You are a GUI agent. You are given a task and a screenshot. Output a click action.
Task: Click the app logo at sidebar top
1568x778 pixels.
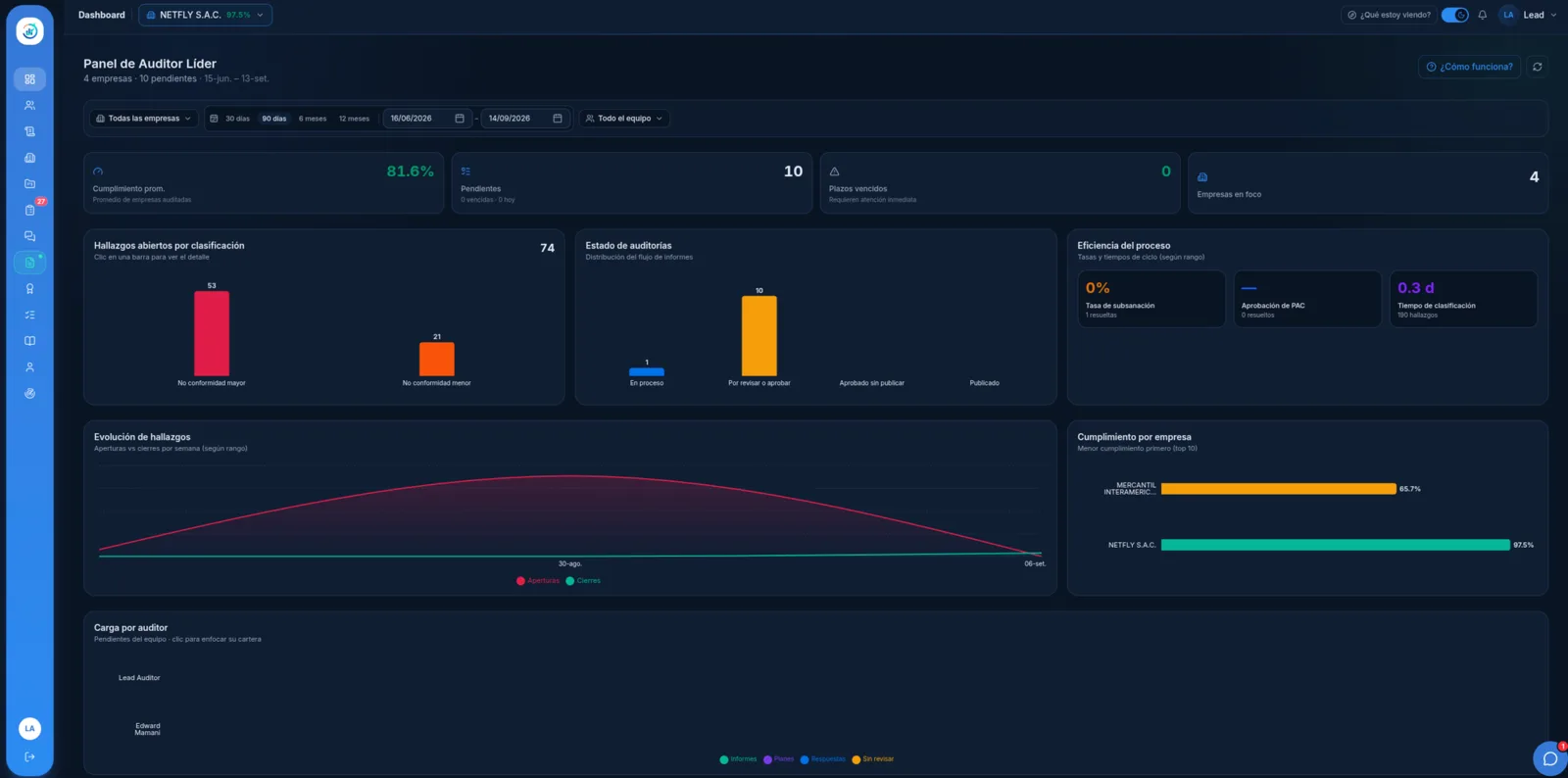point(29,31)
